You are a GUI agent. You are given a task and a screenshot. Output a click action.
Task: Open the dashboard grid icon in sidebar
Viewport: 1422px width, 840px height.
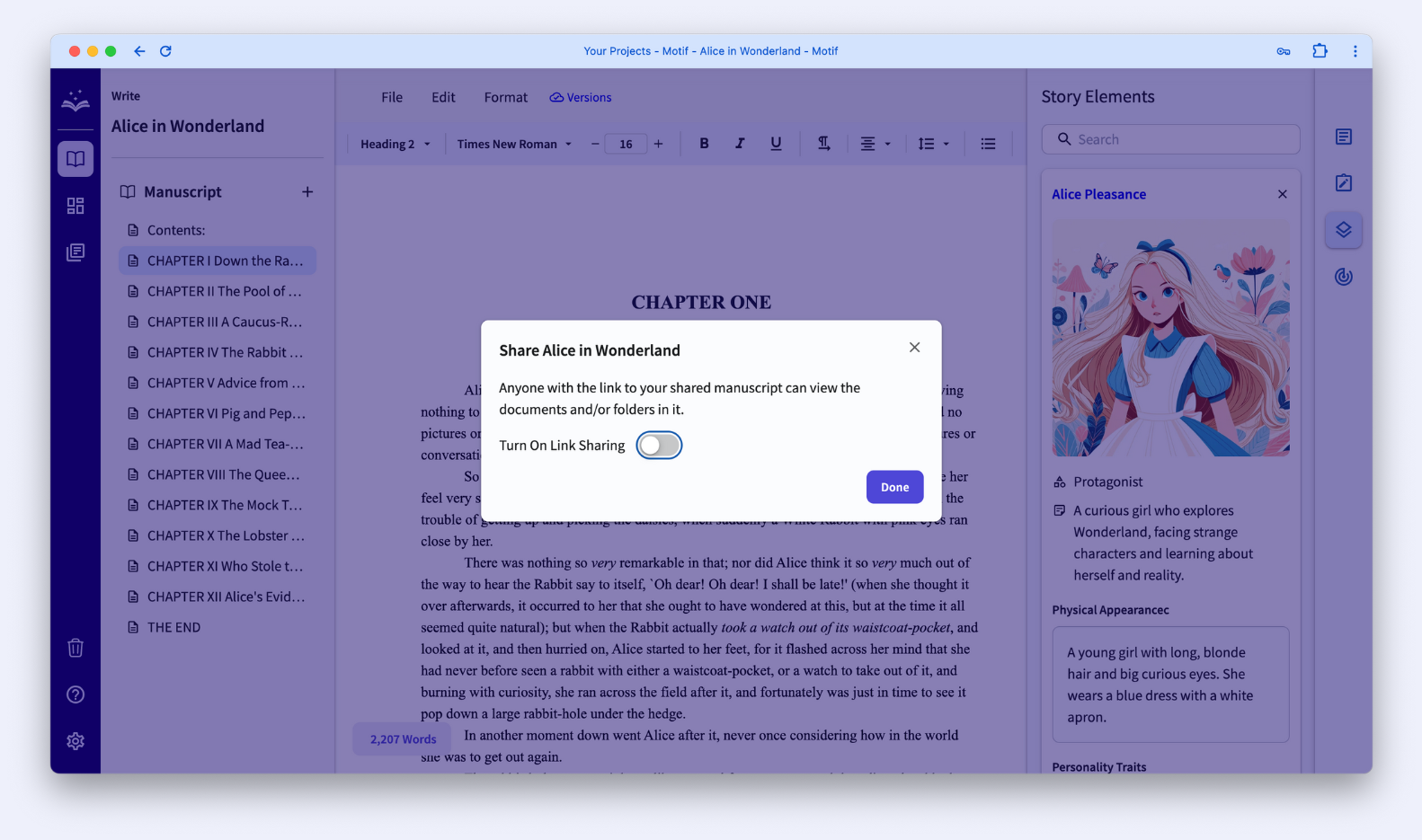coord(76,206)
